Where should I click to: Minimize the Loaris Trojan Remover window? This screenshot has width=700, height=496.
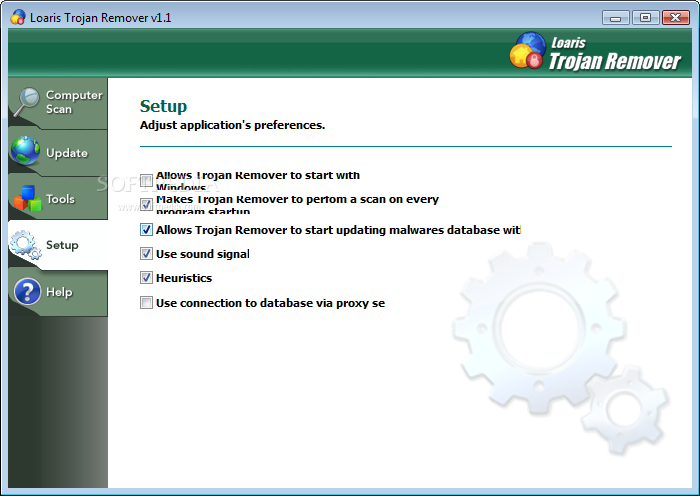(x=616, y=18)
